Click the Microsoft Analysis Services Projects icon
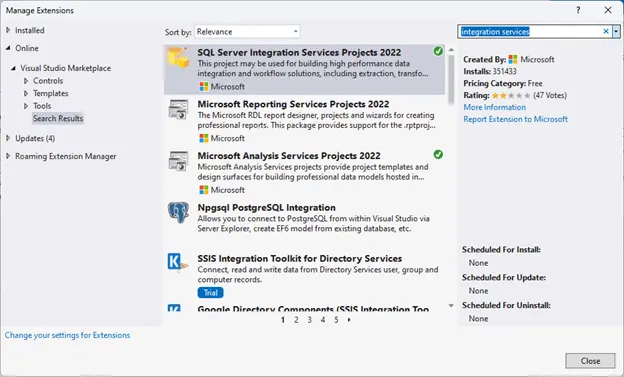624x377 pixels. point(178,161)
